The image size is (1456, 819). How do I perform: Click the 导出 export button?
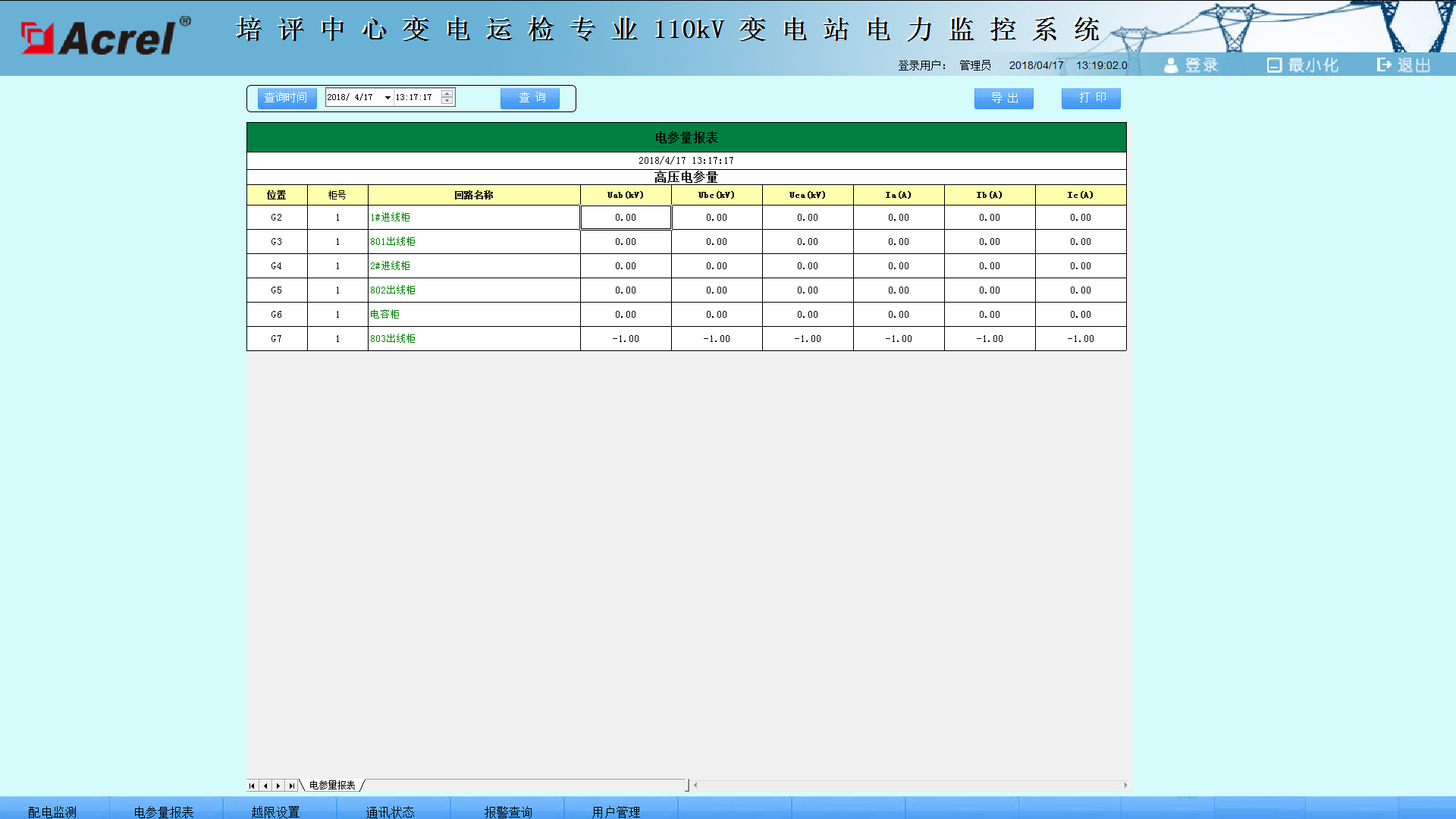[x=1003, y=98]
